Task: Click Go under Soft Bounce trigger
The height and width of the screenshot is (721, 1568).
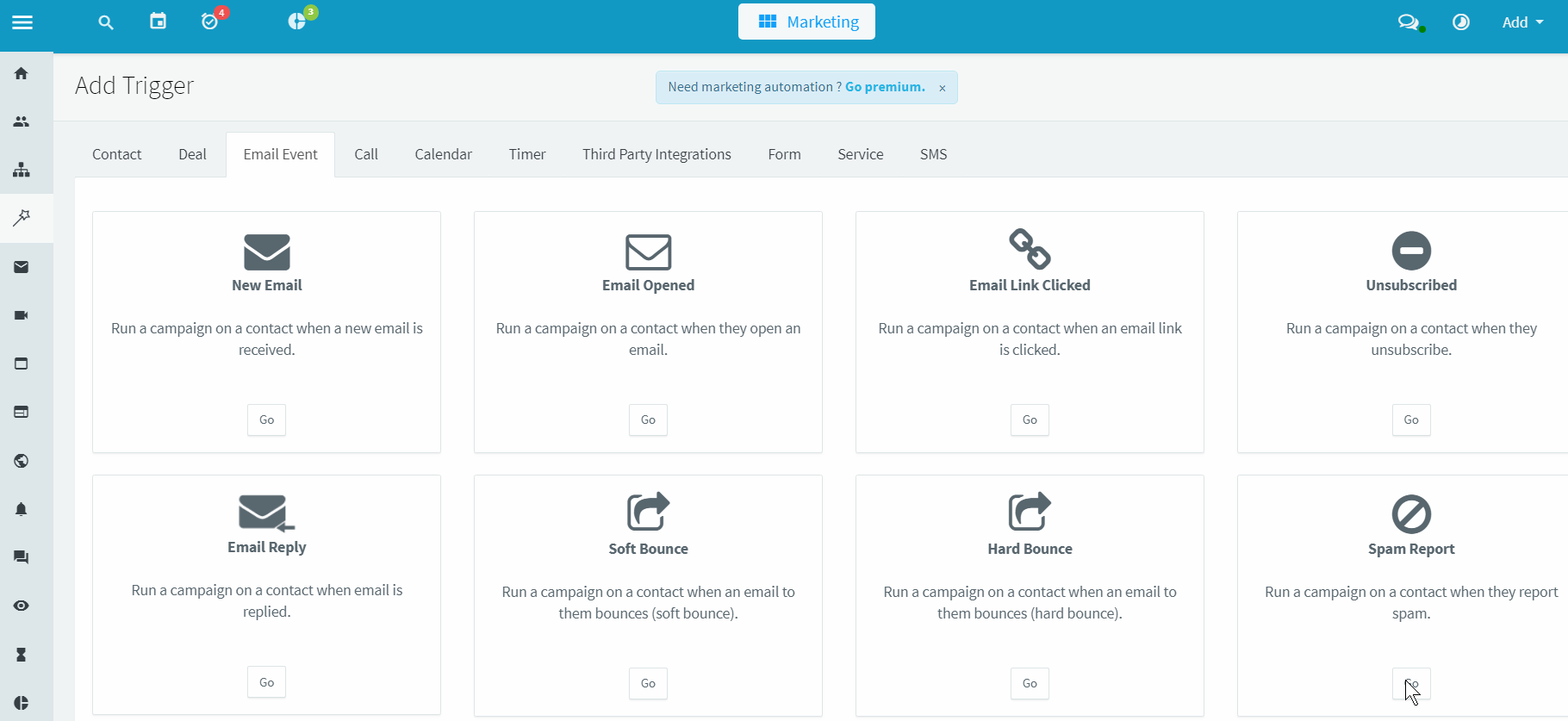Action: click(648, 683)
